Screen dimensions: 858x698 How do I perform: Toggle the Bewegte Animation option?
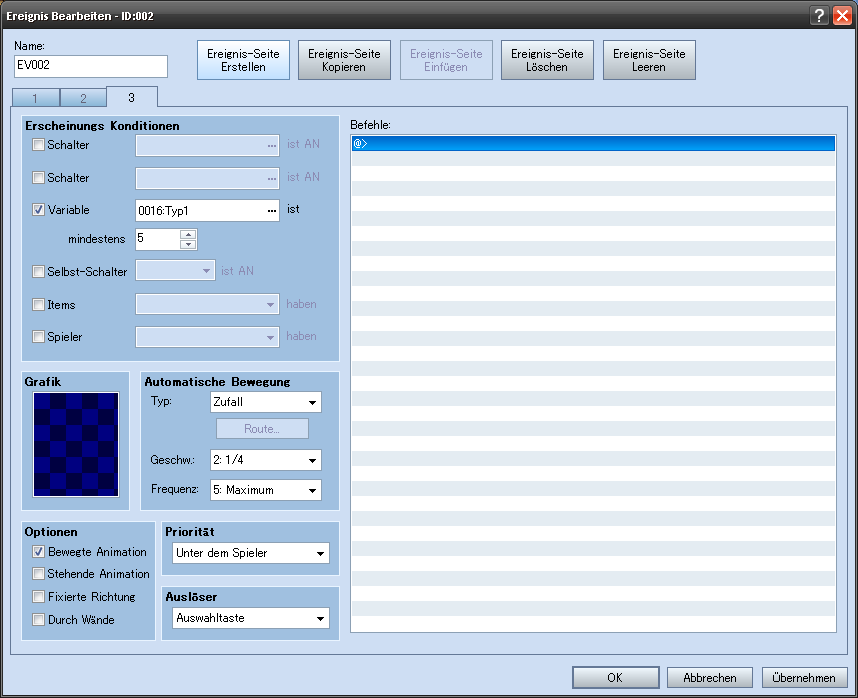tap(39, 552)
